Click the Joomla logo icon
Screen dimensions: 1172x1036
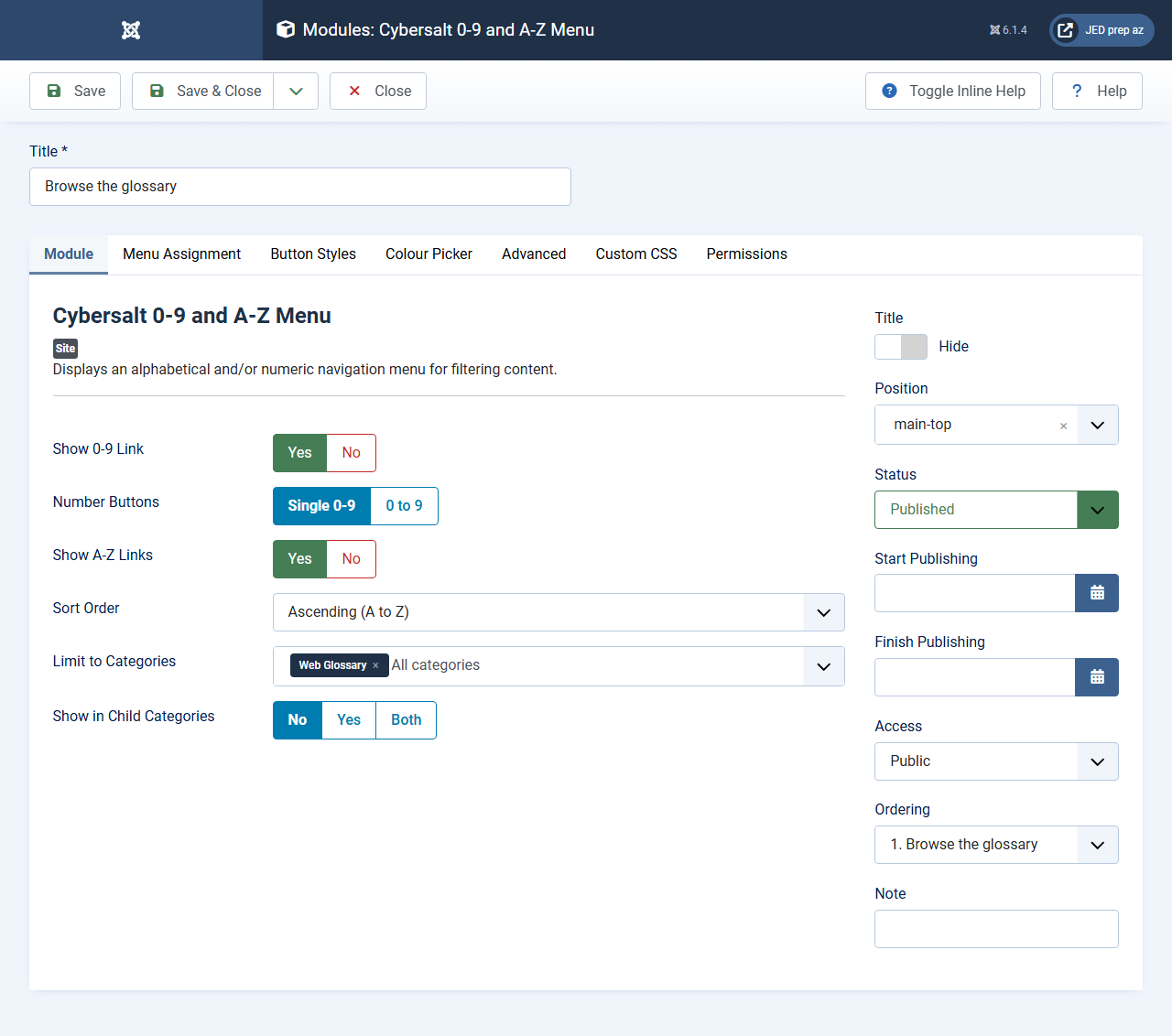coord(131,30)
